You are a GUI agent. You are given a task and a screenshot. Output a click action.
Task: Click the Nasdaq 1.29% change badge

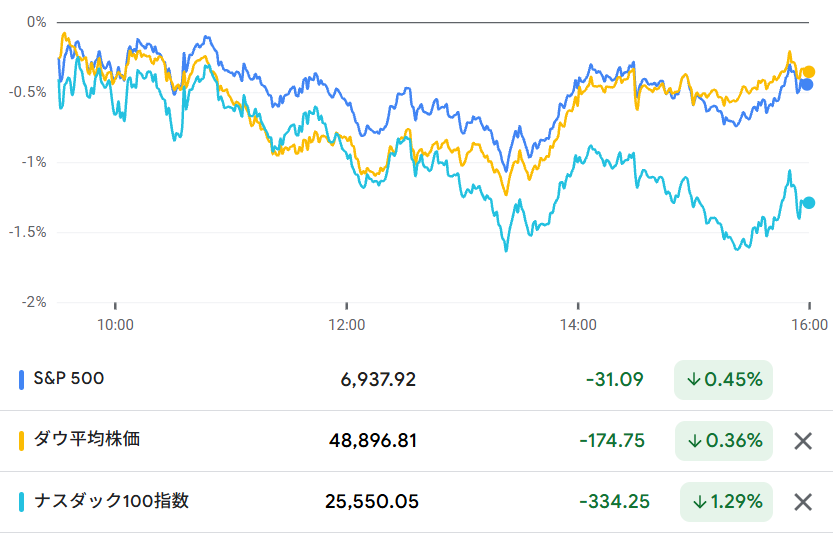pyautogui.click(x=726, y=502)
